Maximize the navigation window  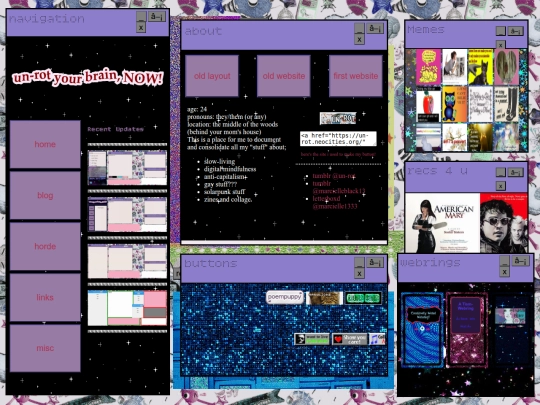tap(157, 16)
